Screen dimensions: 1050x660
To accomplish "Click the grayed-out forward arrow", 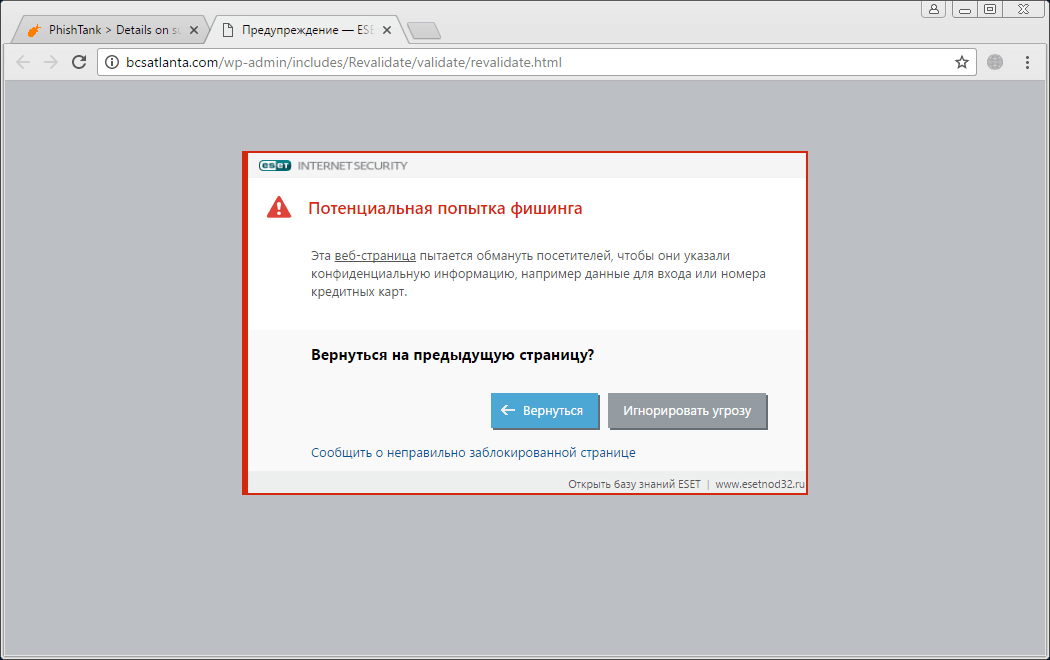I will pos(50,62).
